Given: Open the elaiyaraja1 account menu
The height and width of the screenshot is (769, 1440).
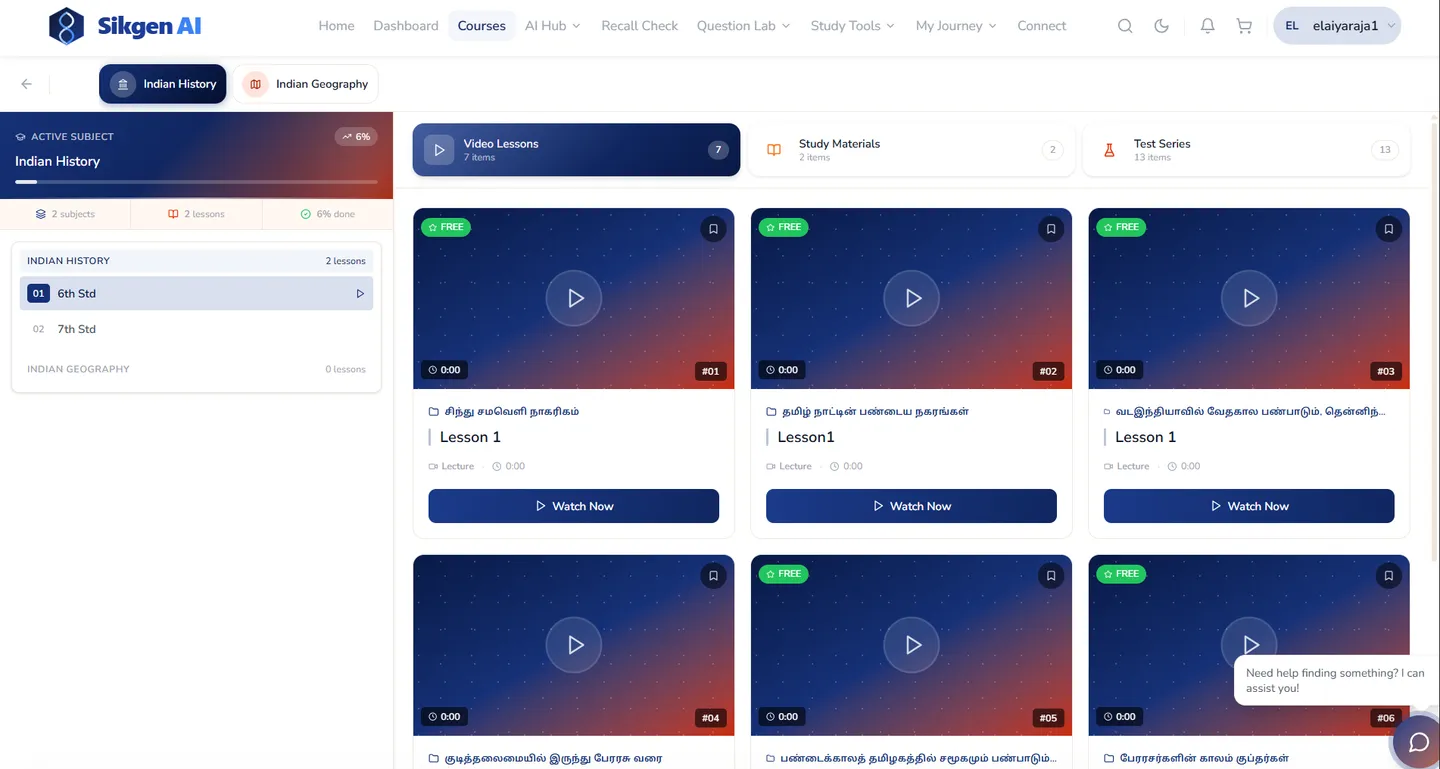Looking at the screenshot, I should click(x=1337, y=26).
